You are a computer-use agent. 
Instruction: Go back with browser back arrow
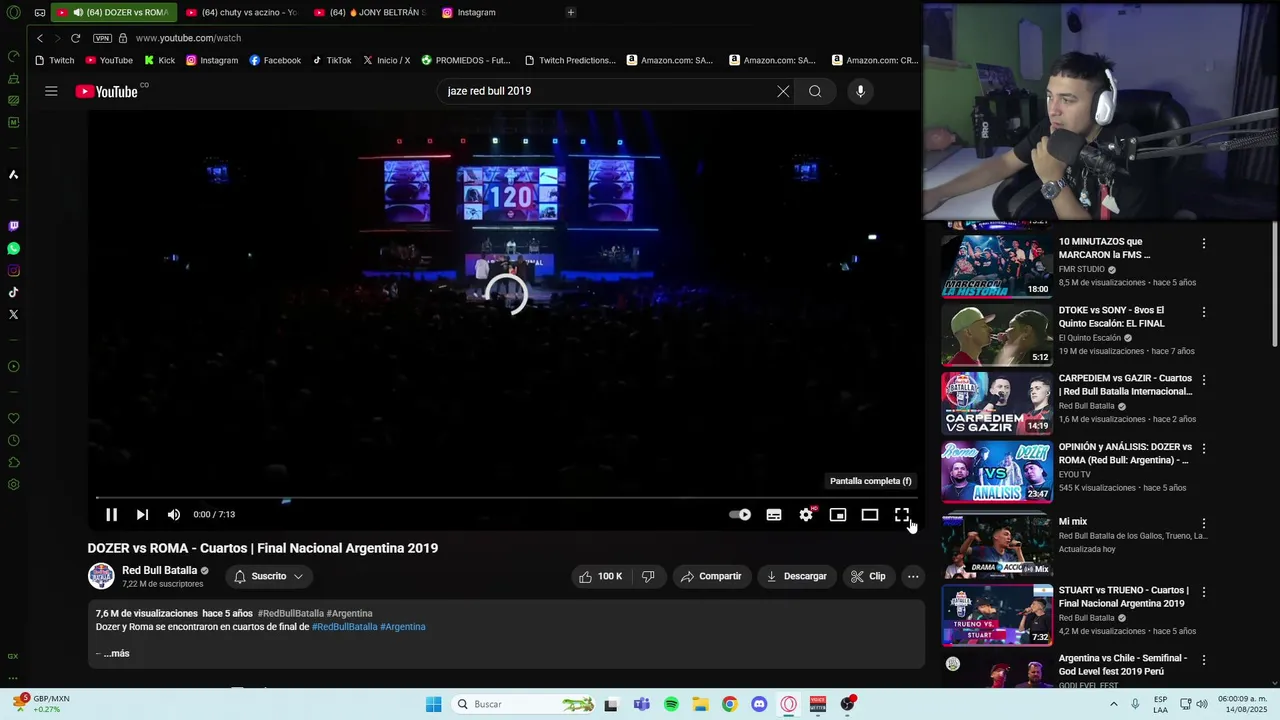tap(40, 38)
